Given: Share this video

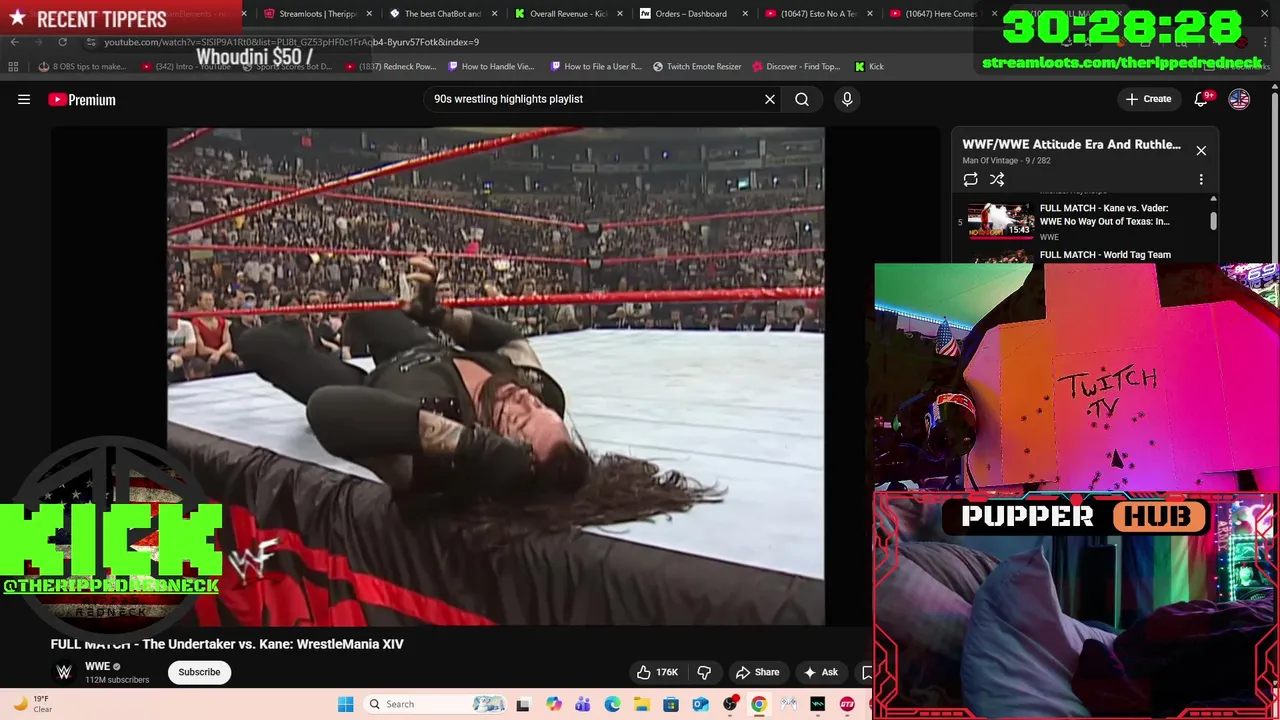Looking at the screenshot, I should coord(757,672).
